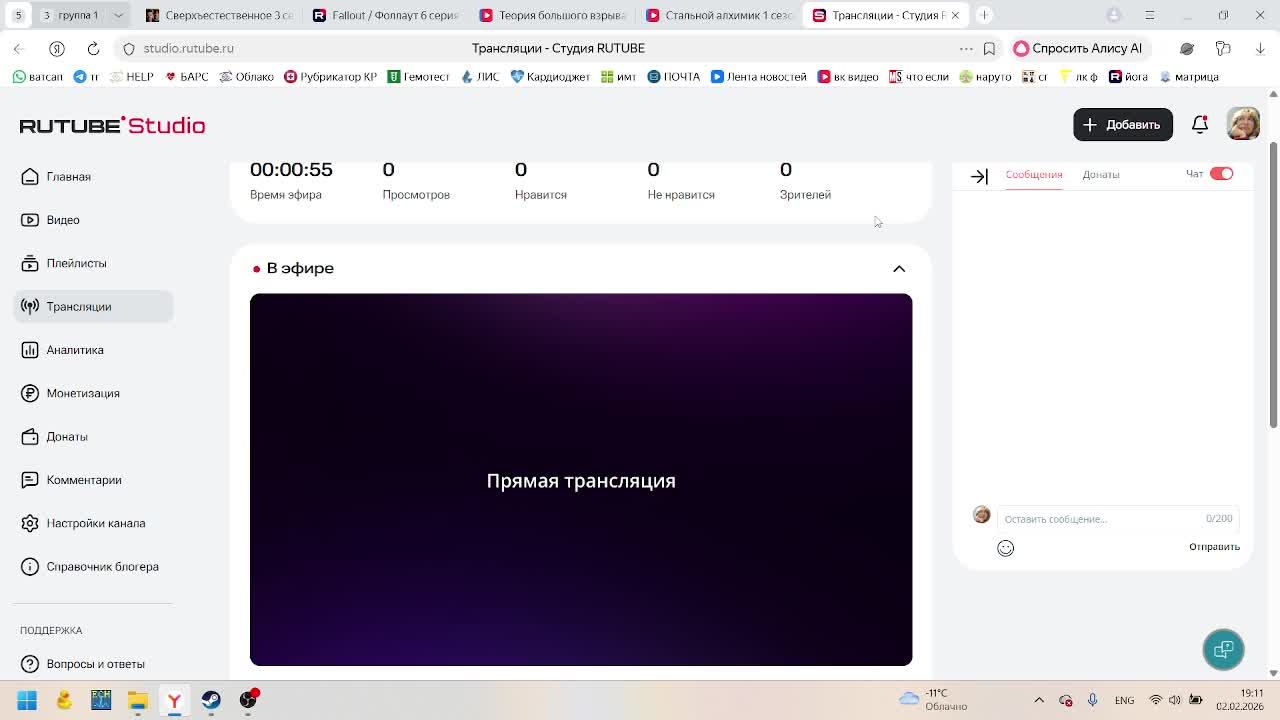Open the emoji picker smiley

coord(1005,548)
